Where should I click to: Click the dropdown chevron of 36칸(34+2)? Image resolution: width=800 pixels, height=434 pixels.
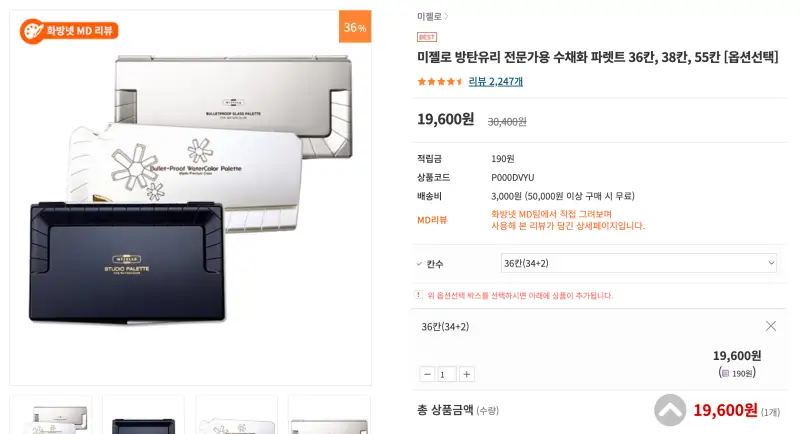point(771,263)
